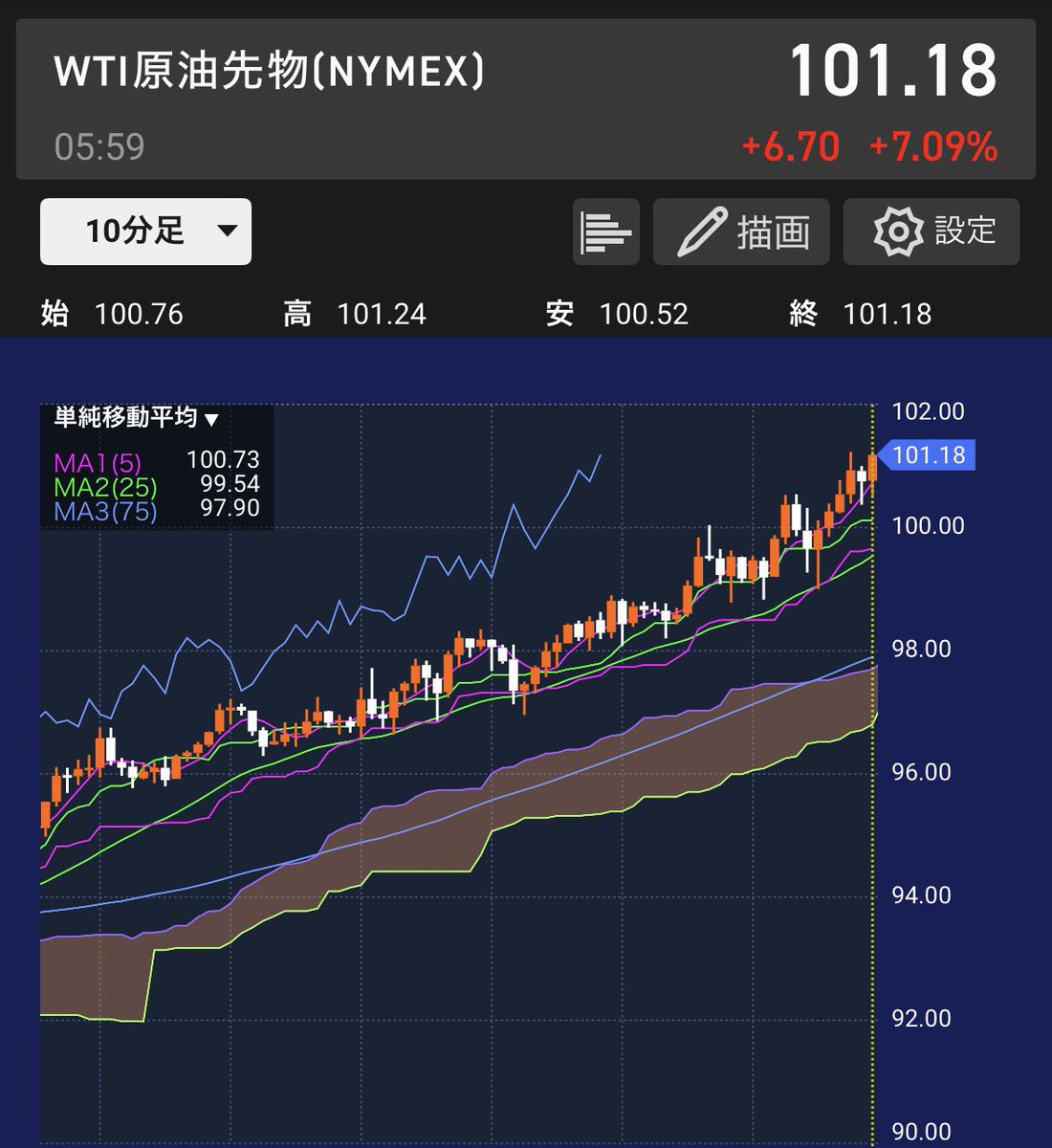Open the 描画 drawing tool
1052x1148 pixels.
[x=741, y=232]
